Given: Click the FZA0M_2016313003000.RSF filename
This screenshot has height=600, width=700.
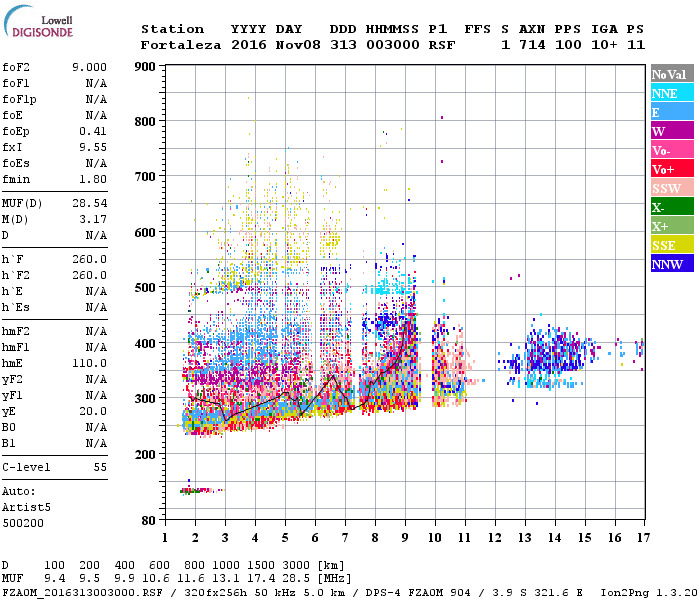Looking at the screenshot, I should (x=83, y=592).
